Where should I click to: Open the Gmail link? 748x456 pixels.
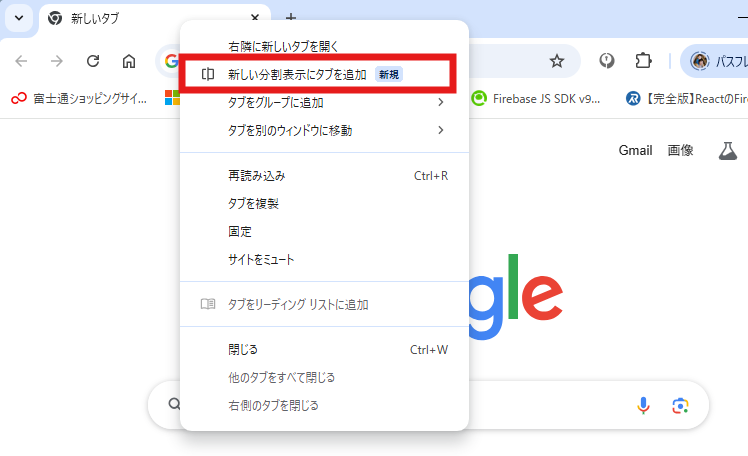tap(635, 151)
